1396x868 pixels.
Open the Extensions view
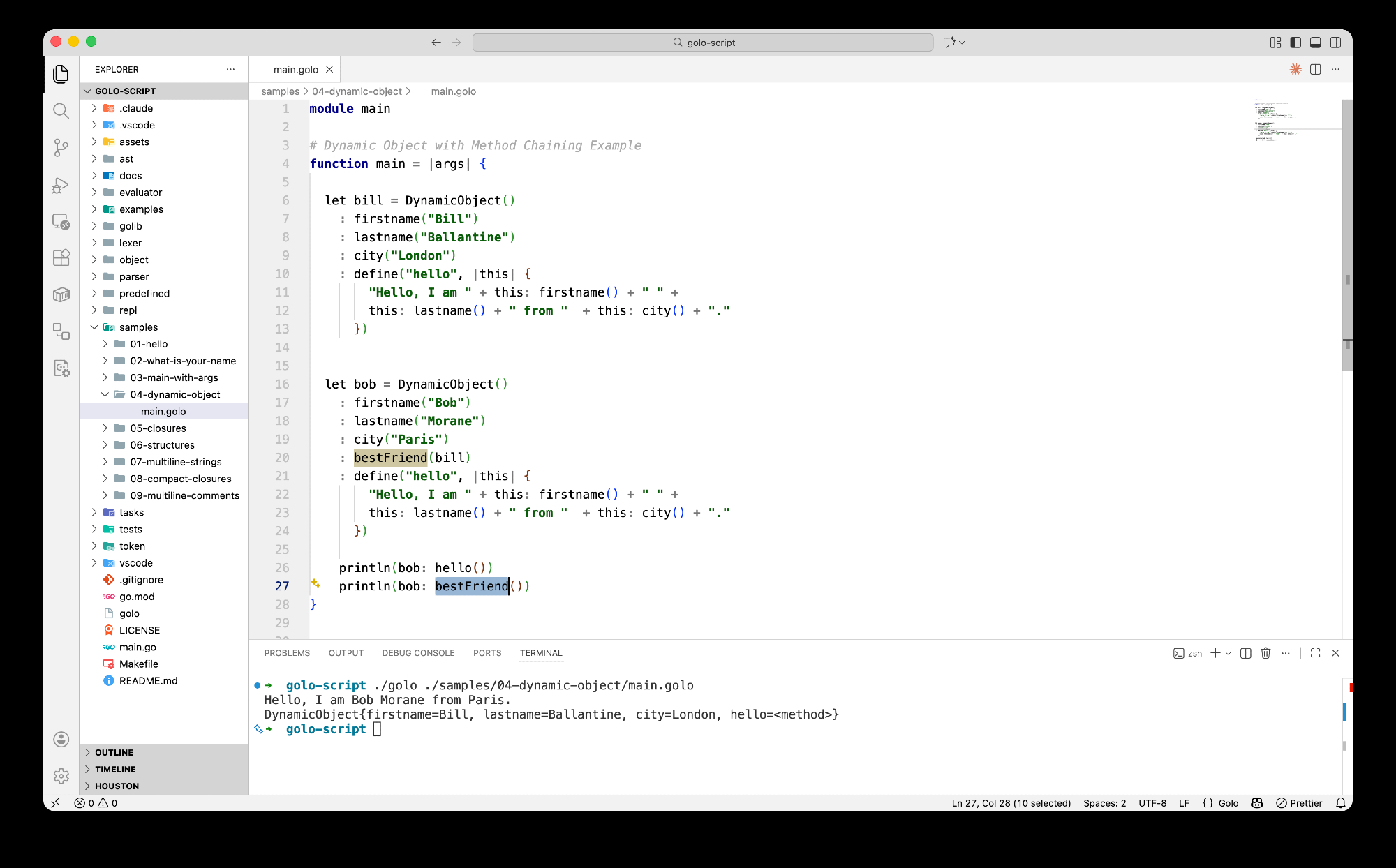61,257
